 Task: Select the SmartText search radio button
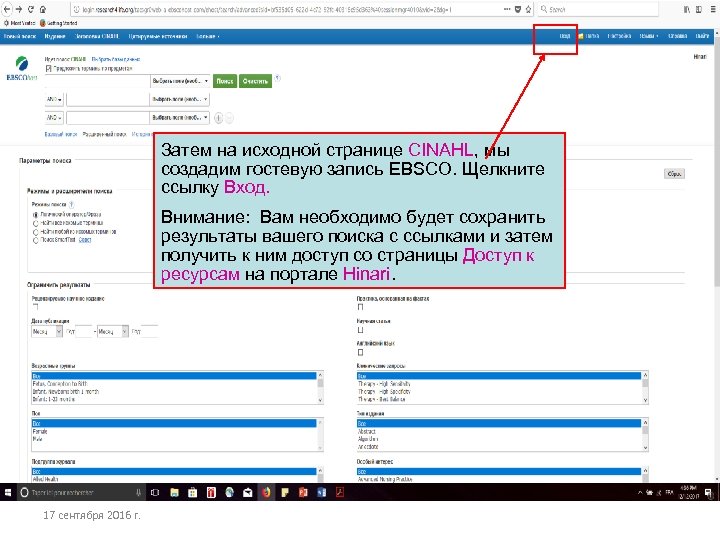pos(35,240)
